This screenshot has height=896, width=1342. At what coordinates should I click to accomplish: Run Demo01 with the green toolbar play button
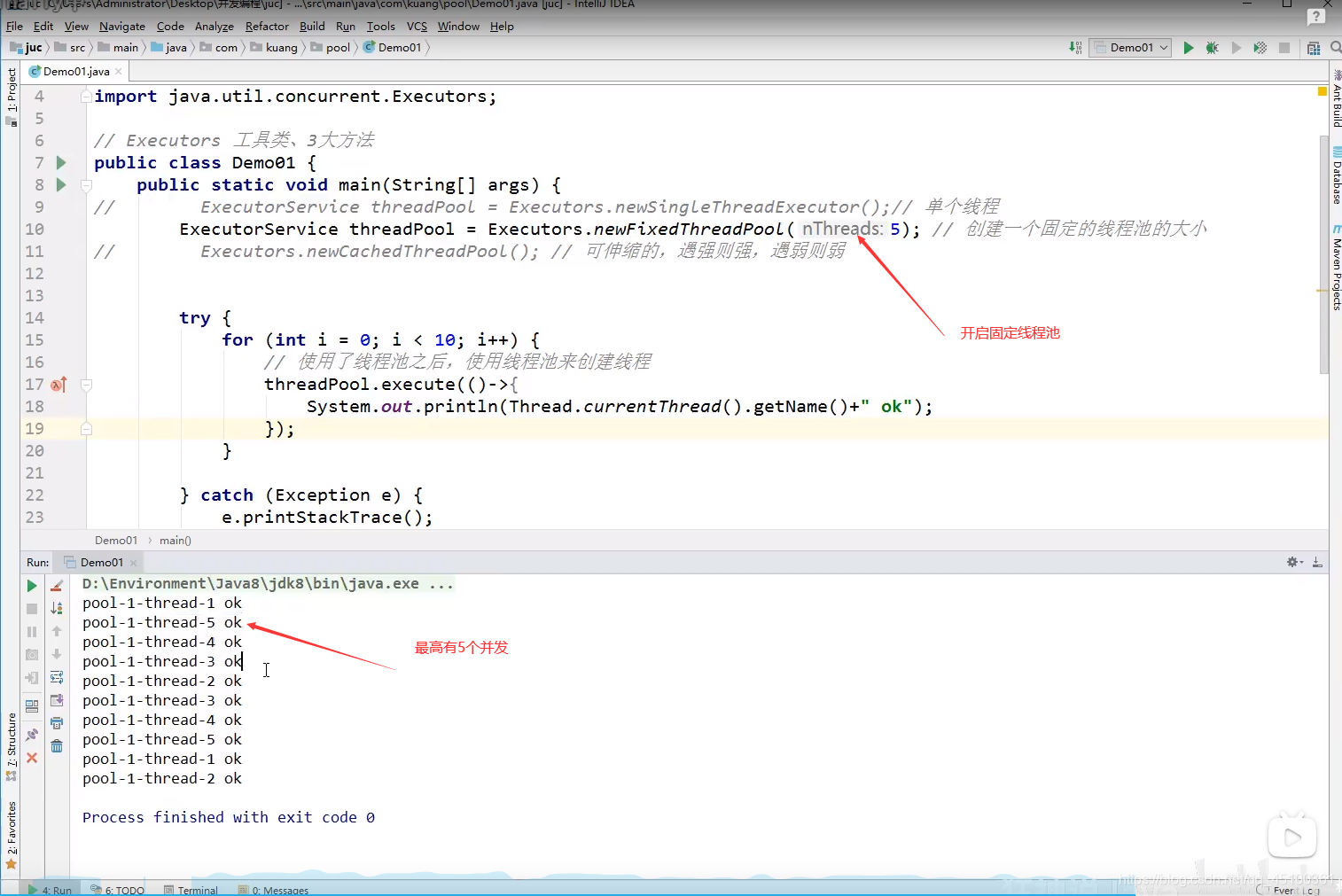(1189, 48)
